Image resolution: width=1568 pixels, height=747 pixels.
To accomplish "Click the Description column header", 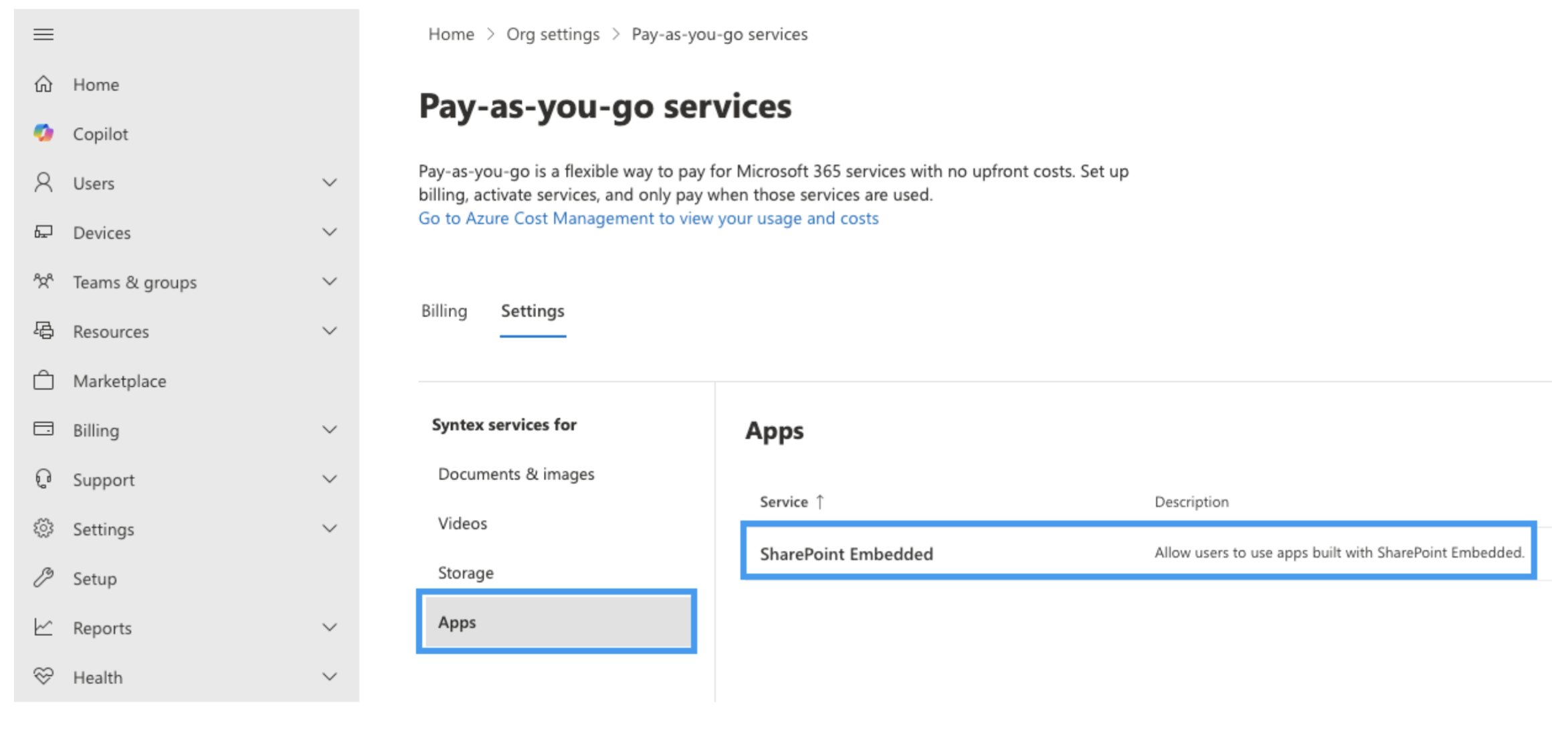I will tap(1191, 501).
